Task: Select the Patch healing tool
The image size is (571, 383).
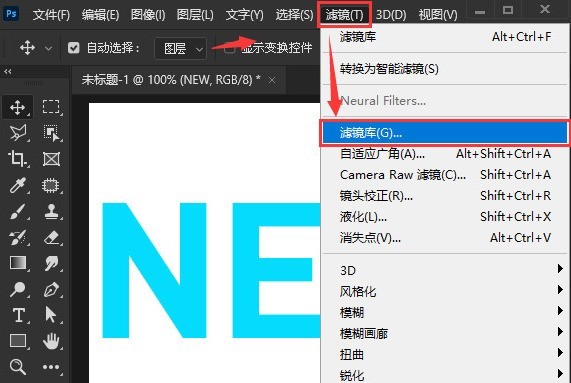Action: click(51, 185)
